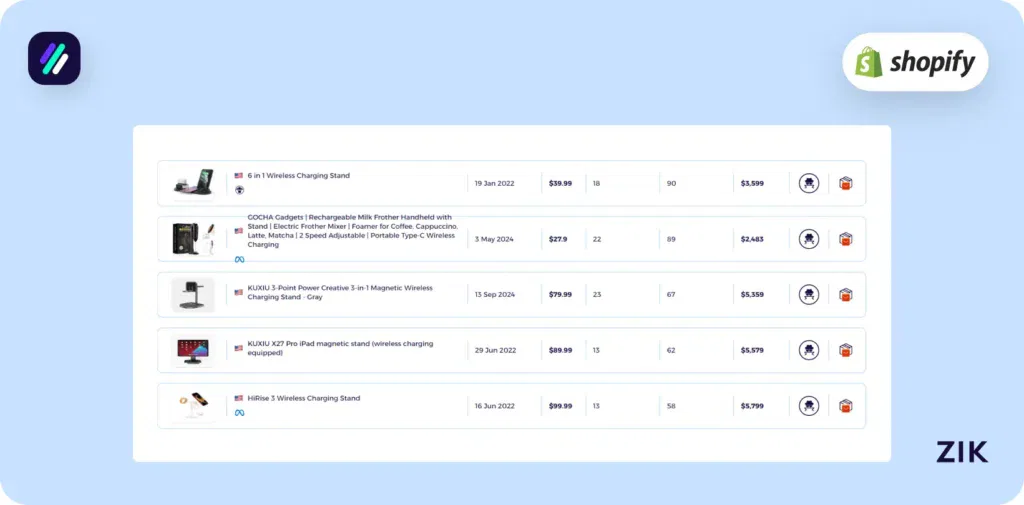Click the orange box icon in the $3,599 row
Viewport: 1024px width, 505px height.
tap(845, 183)
